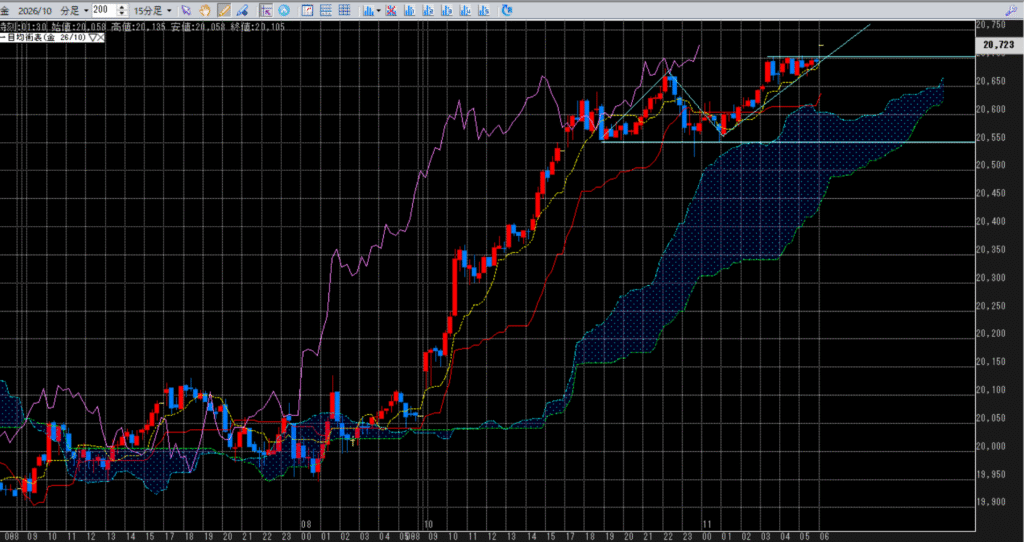Screen dimensions: 1024x542
Task: Select the pencil trend line drawing tool
Action: tap(222, 10)
